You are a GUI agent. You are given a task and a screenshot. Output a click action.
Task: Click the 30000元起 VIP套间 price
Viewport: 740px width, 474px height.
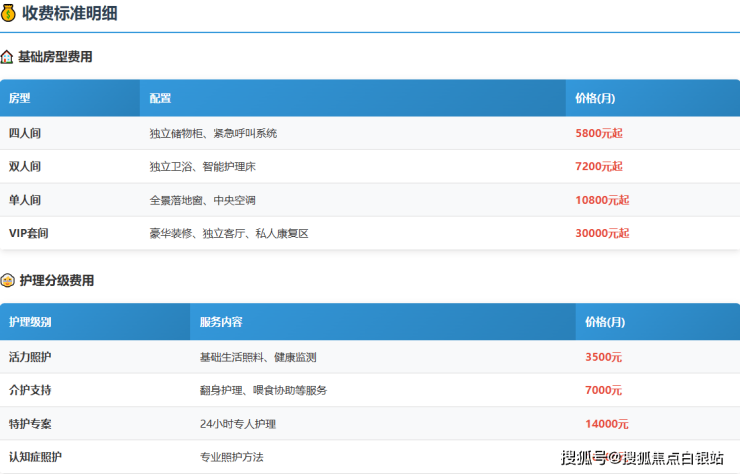pos(602,233)
